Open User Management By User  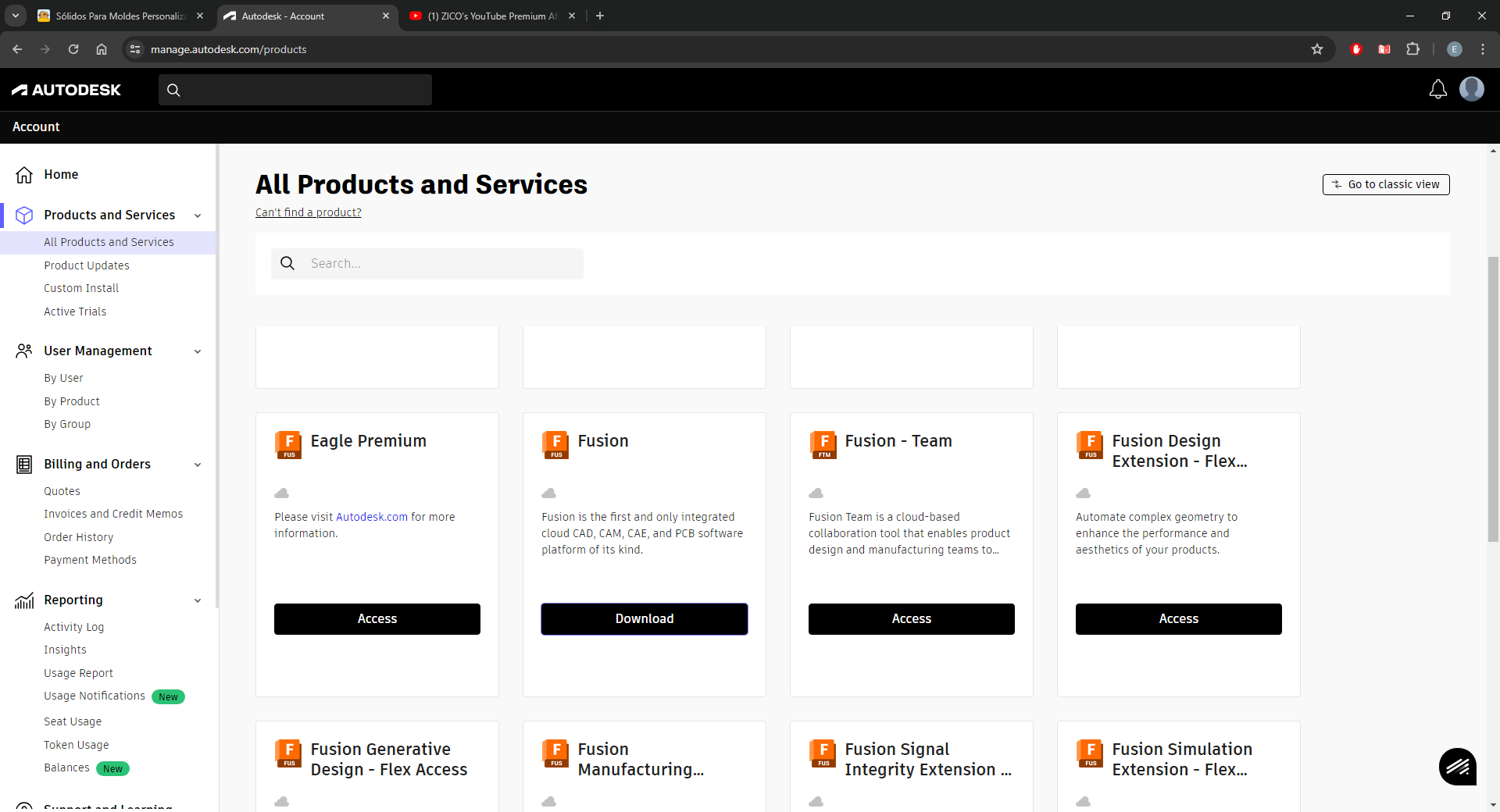(63, 378)
